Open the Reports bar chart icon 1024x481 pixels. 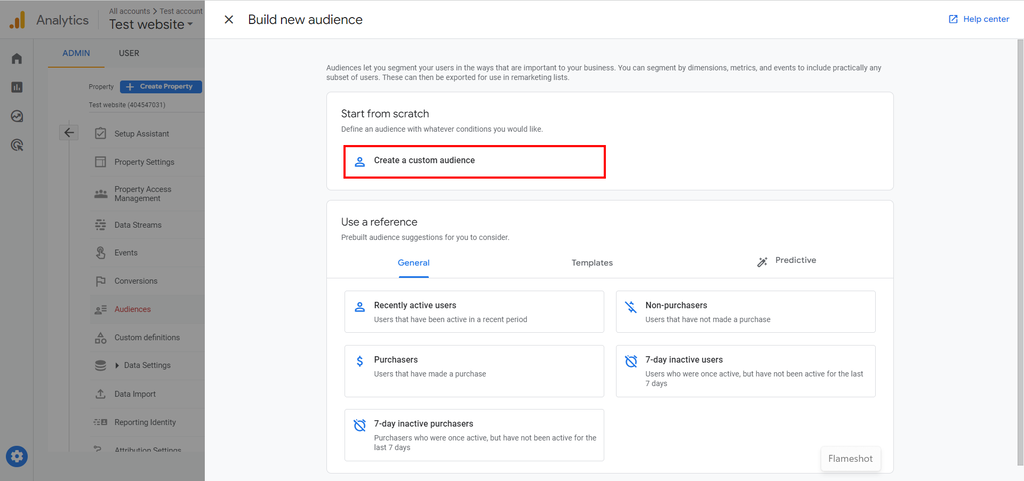coord(17,87)
